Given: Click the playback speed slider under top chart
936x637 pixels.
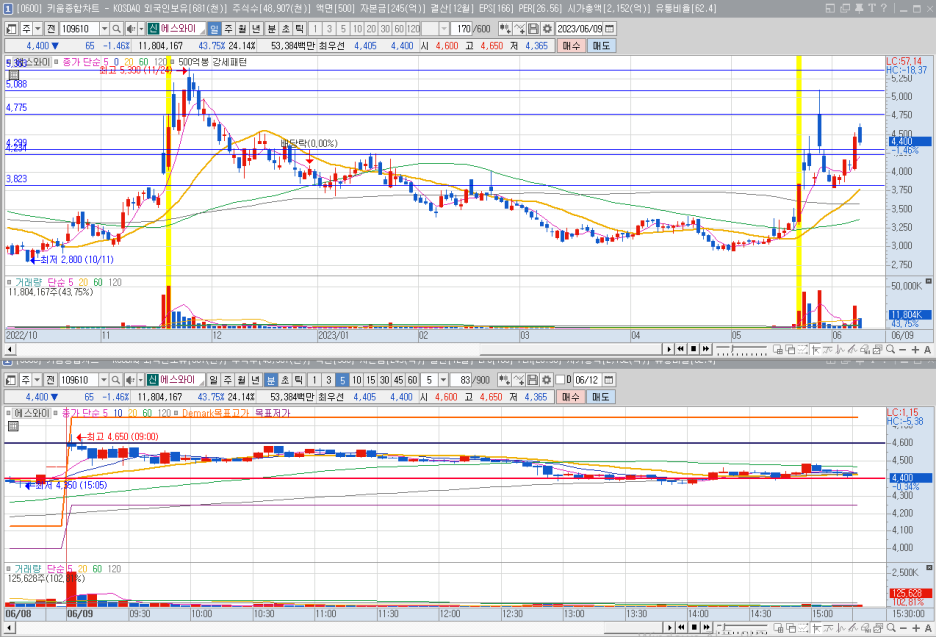Looking at the screenshot, I should (x=740, y=349).
